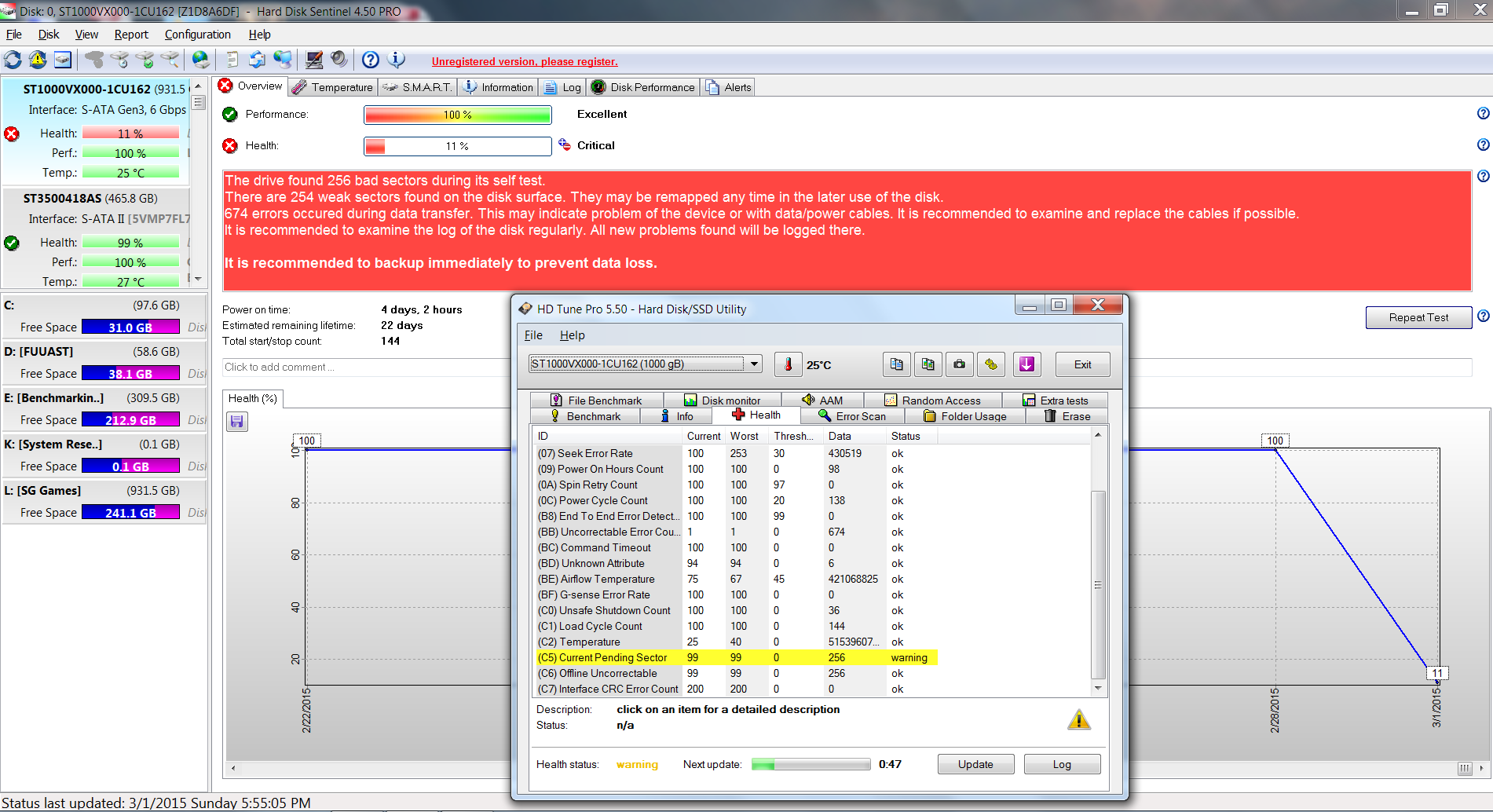Click the unregistered version register link

point(525,62)
